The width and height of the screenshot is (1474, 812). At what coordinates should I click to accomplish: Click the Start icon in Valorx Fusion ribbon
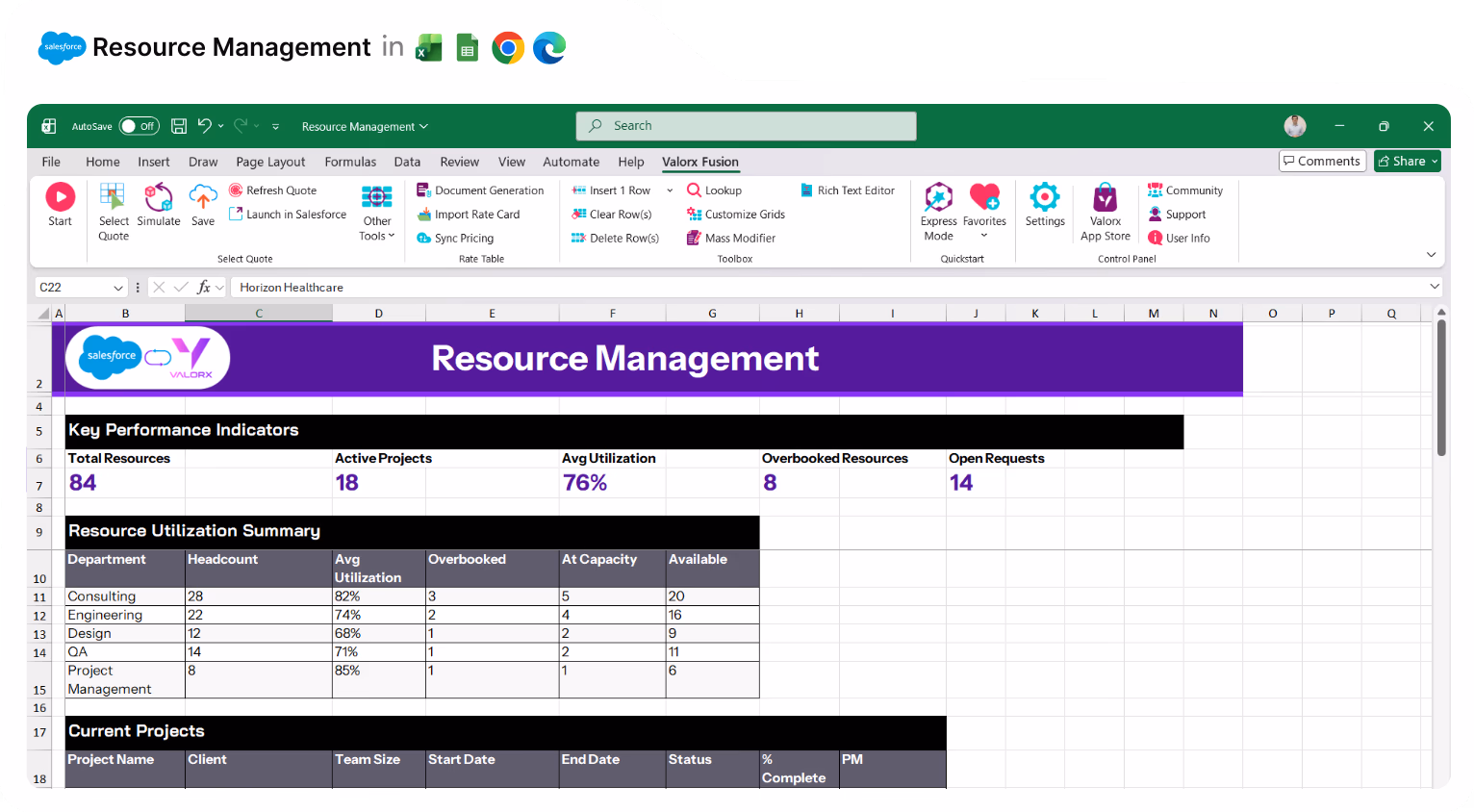(60, 205)
